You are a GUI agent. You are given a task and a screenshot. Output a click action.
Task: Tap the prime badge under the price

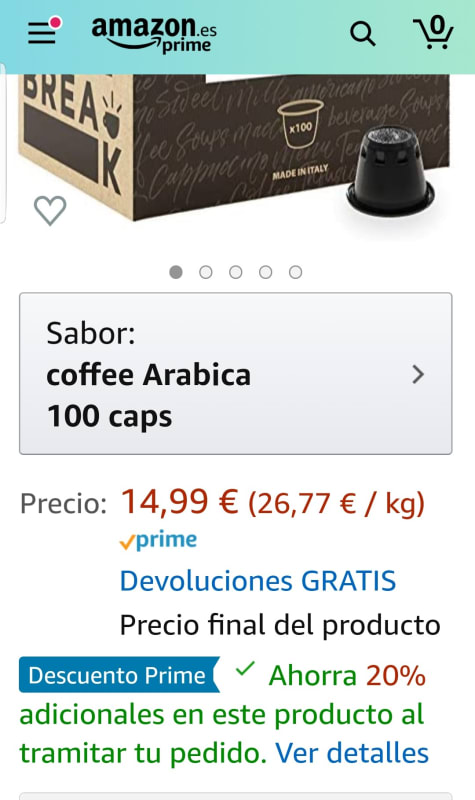pyautogui.click(x=158, y=540)
